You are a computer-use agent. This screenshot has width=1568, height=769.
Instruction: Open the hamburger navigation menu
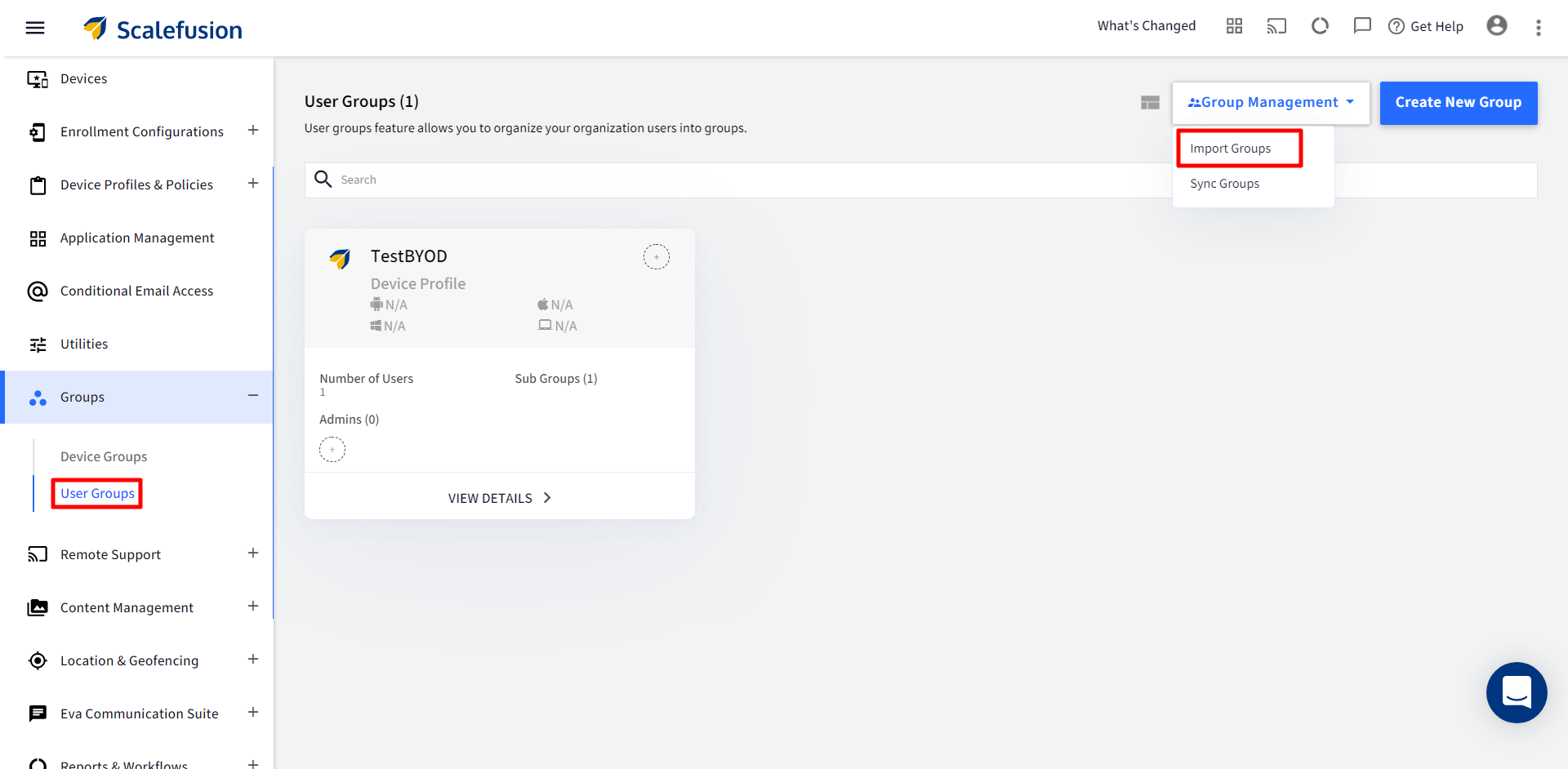[x=35, y=28]
